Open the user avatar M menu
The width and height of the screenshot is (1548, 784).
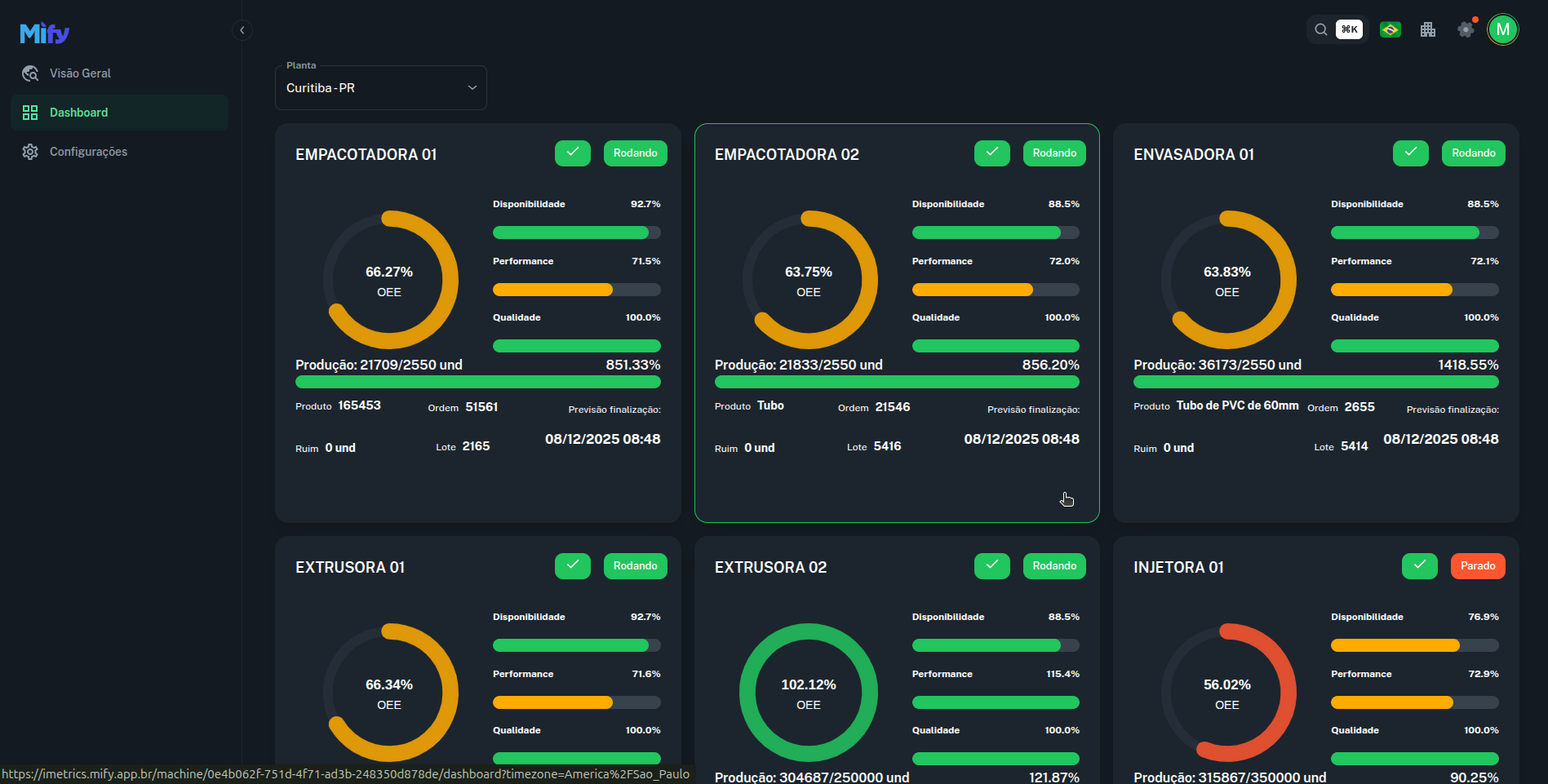(x=1502, y=30)
